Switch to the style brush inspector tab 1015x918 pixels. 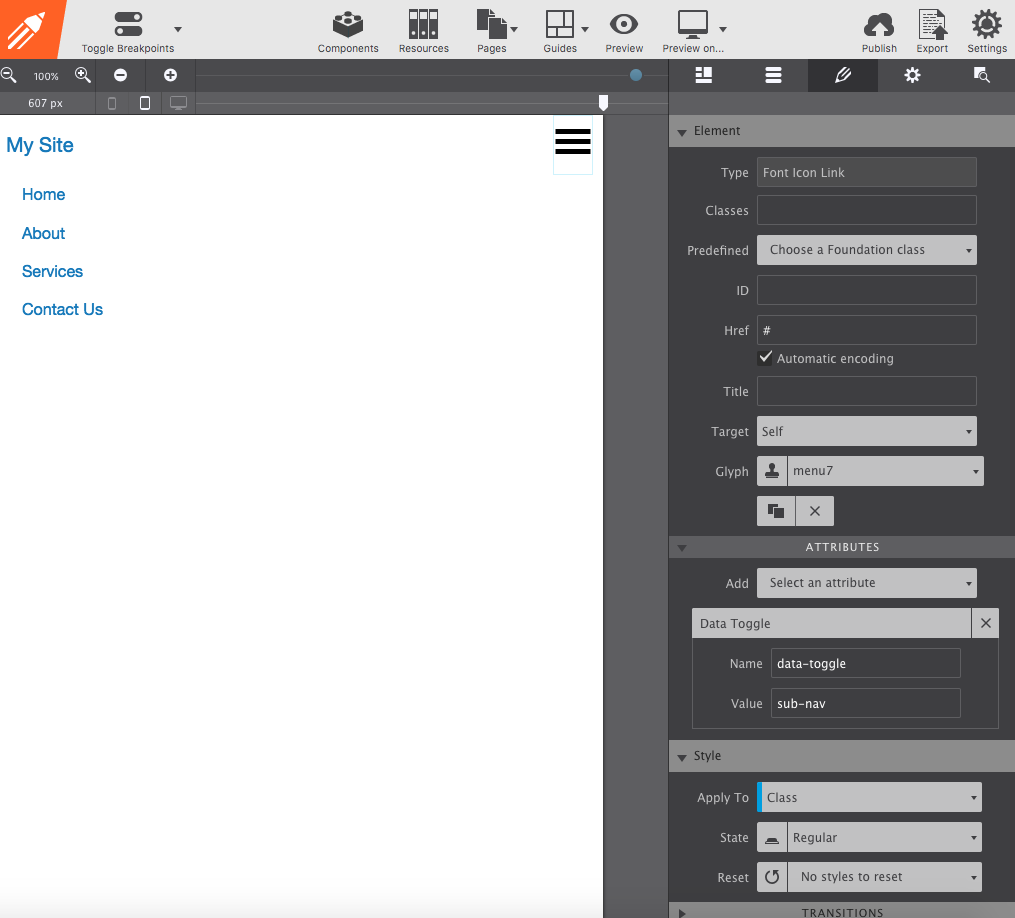click(x=842, y=75)
